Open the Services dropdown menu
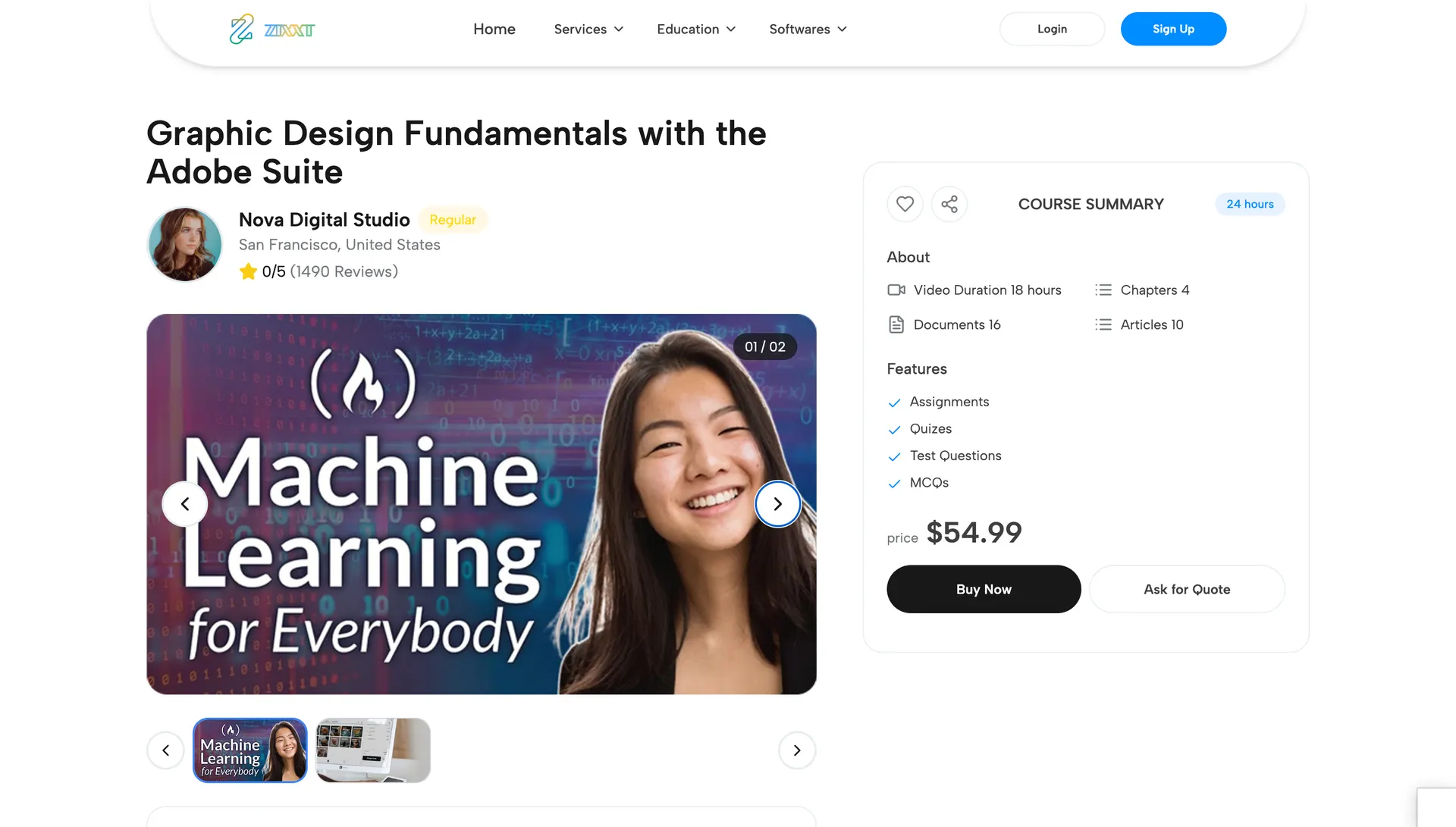The height and width of the screenshot is (827, 1456). [x=588, y=29]
